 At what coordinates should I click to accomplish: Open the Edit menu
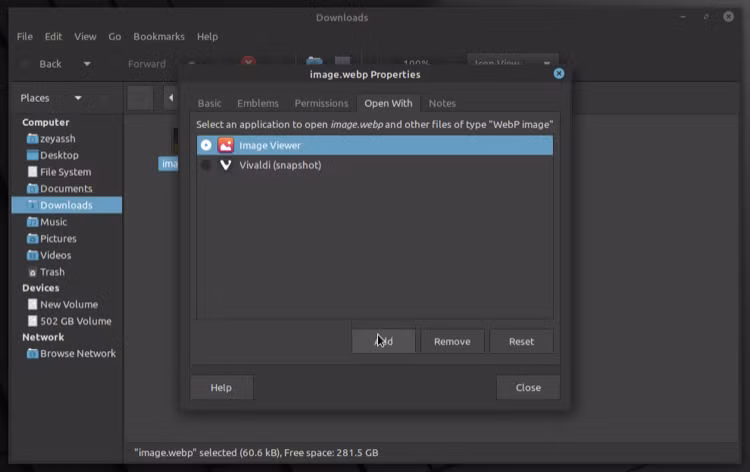tap(53, 36)
